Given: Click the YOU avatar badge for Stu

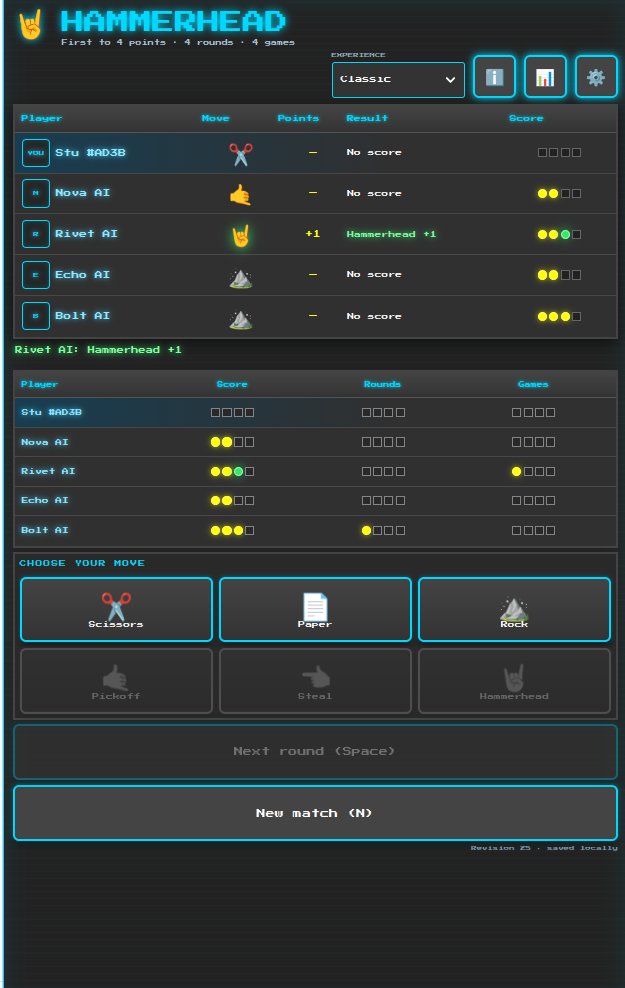Looking at the screenshot, I should click(x=36, y=152).
